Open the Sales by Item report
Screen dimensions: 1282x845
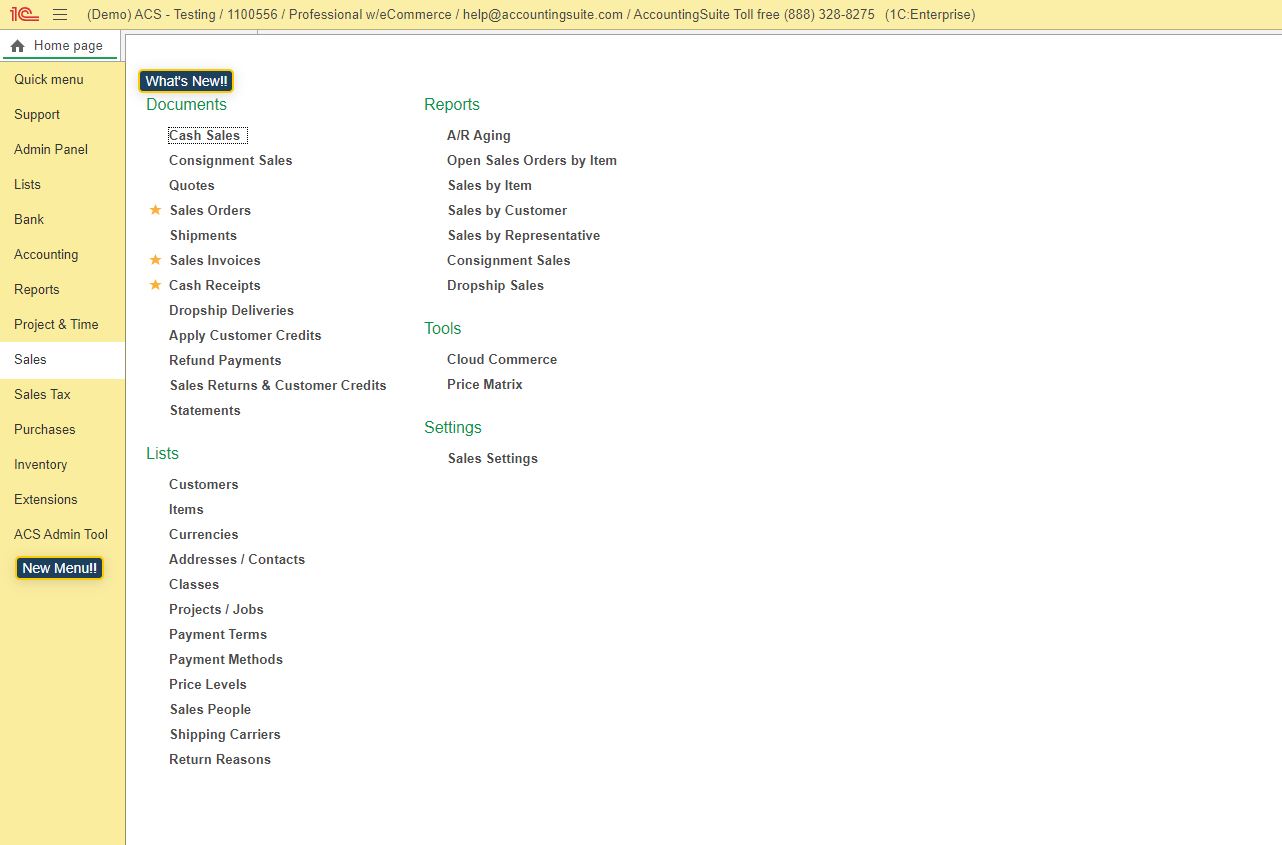click(x=490, y=186)
